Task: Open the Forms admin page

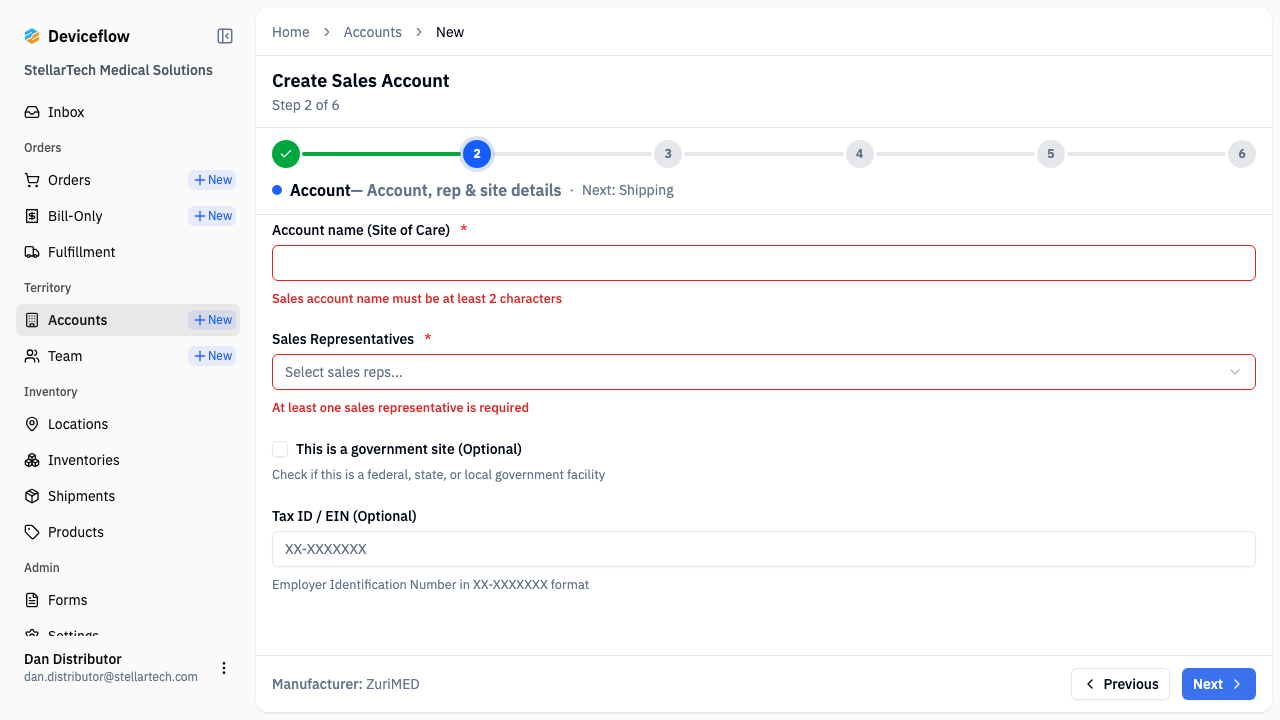Action: (68, 600)
